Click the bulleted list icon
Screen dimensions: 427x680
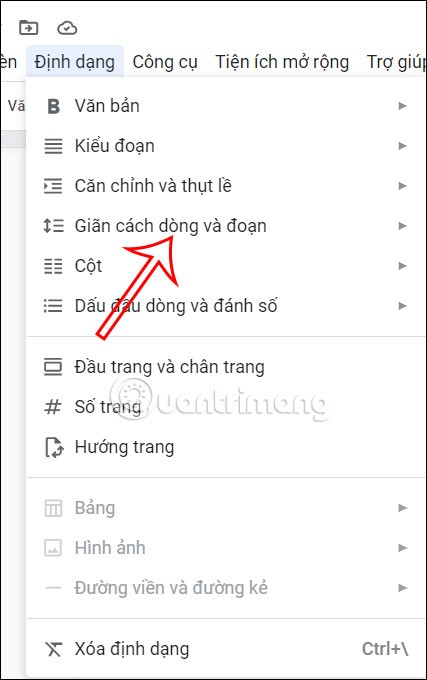click(x=53, y=306)
